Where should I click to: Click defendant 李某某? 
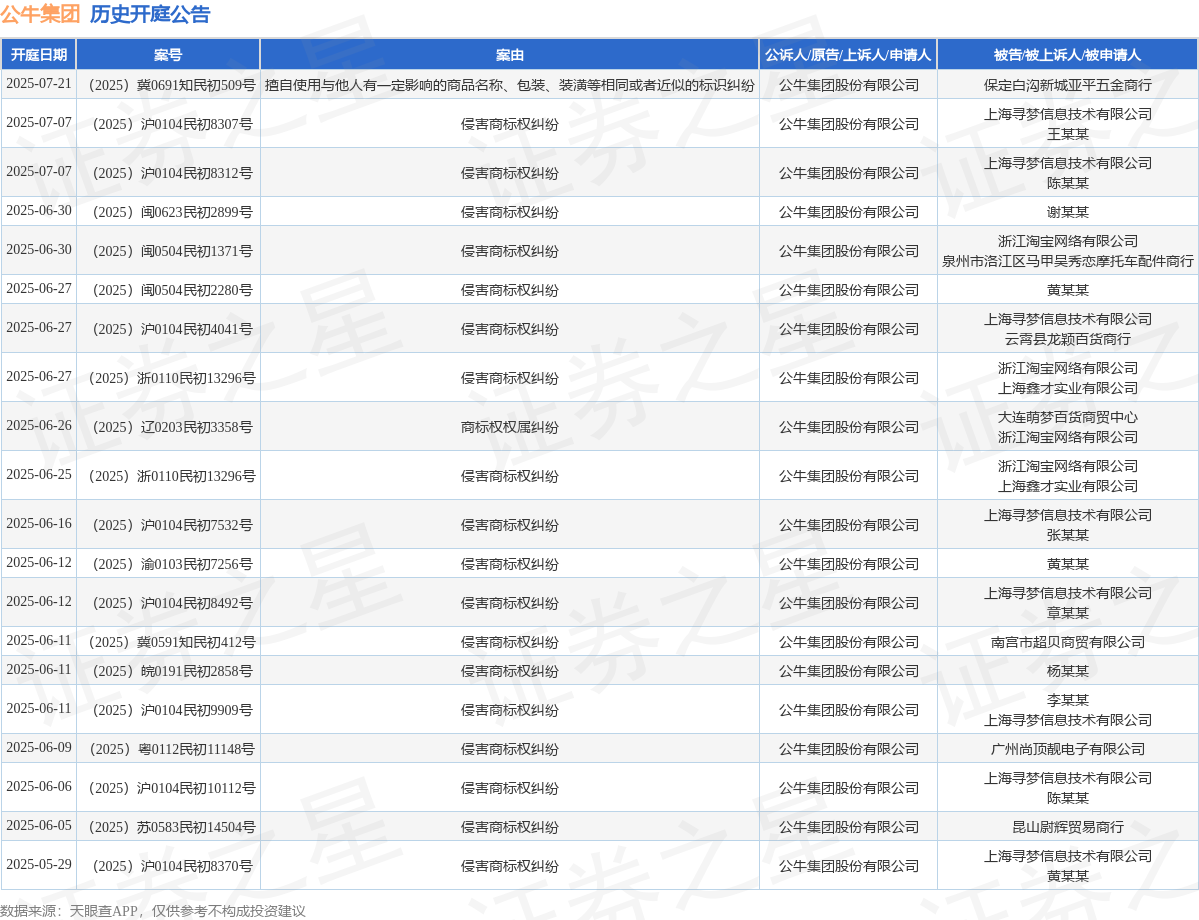click(1067, 700)
